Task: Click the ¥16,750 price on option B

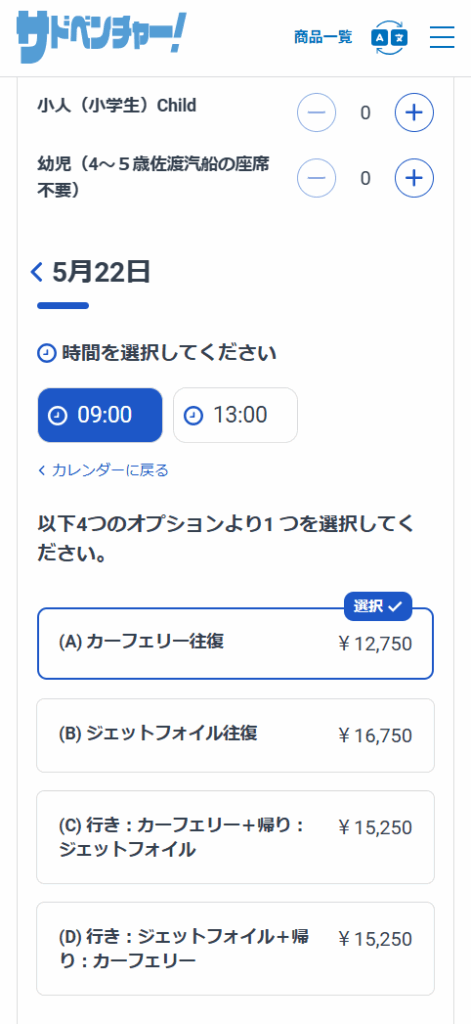Action: point(375,736)
